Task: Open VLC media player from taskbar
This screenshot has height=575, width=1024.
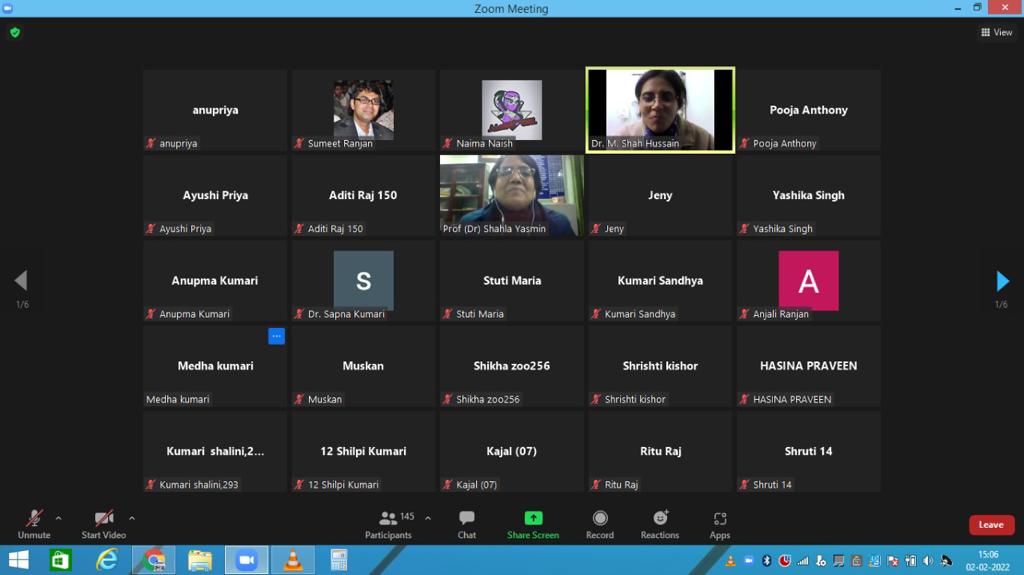Action: coord(293,560)
